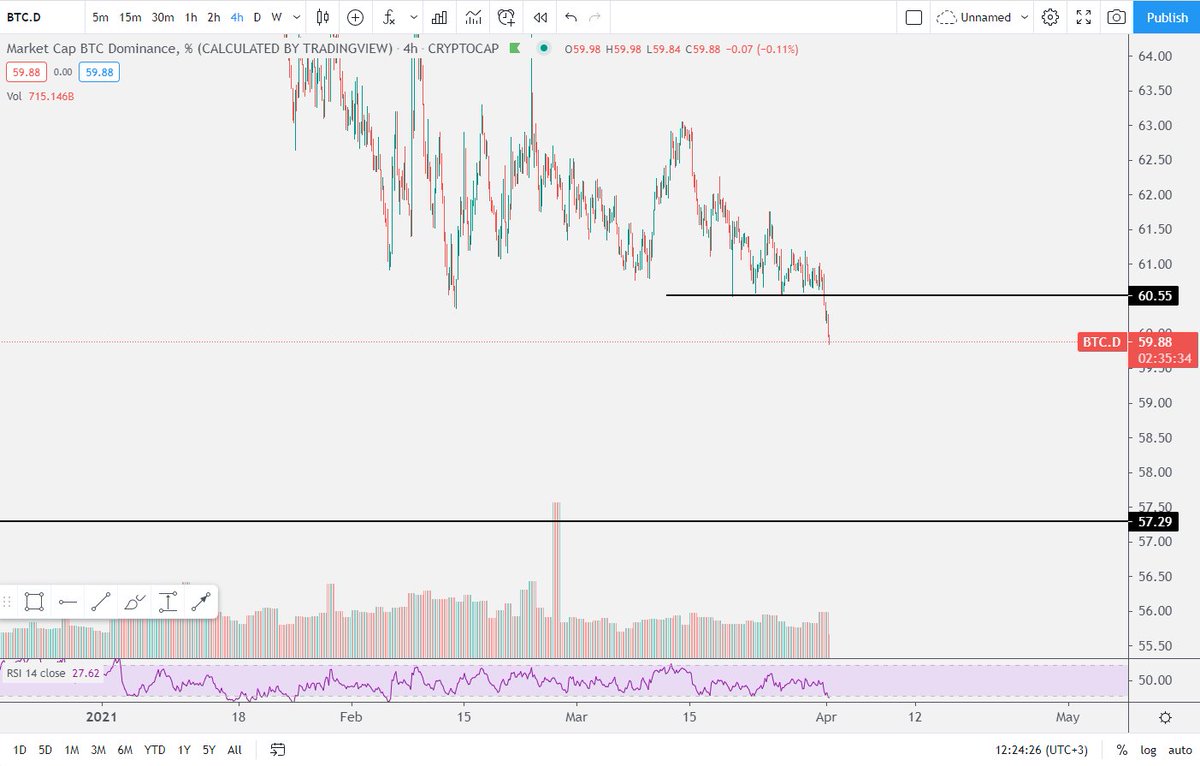Select the brush drawing tool in favorites bar
The width and height of the screenshot is (1200, 766).
click(x=134, y=601)
